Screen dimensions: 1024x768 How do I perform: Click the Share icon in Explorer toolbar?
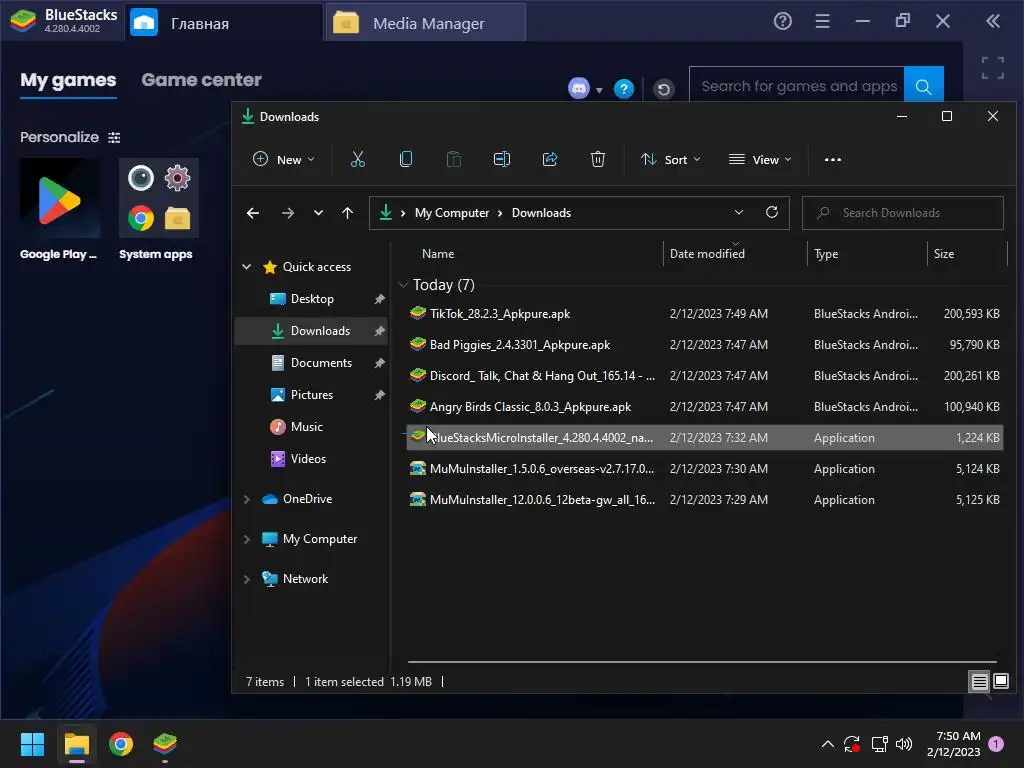[550, 159]
